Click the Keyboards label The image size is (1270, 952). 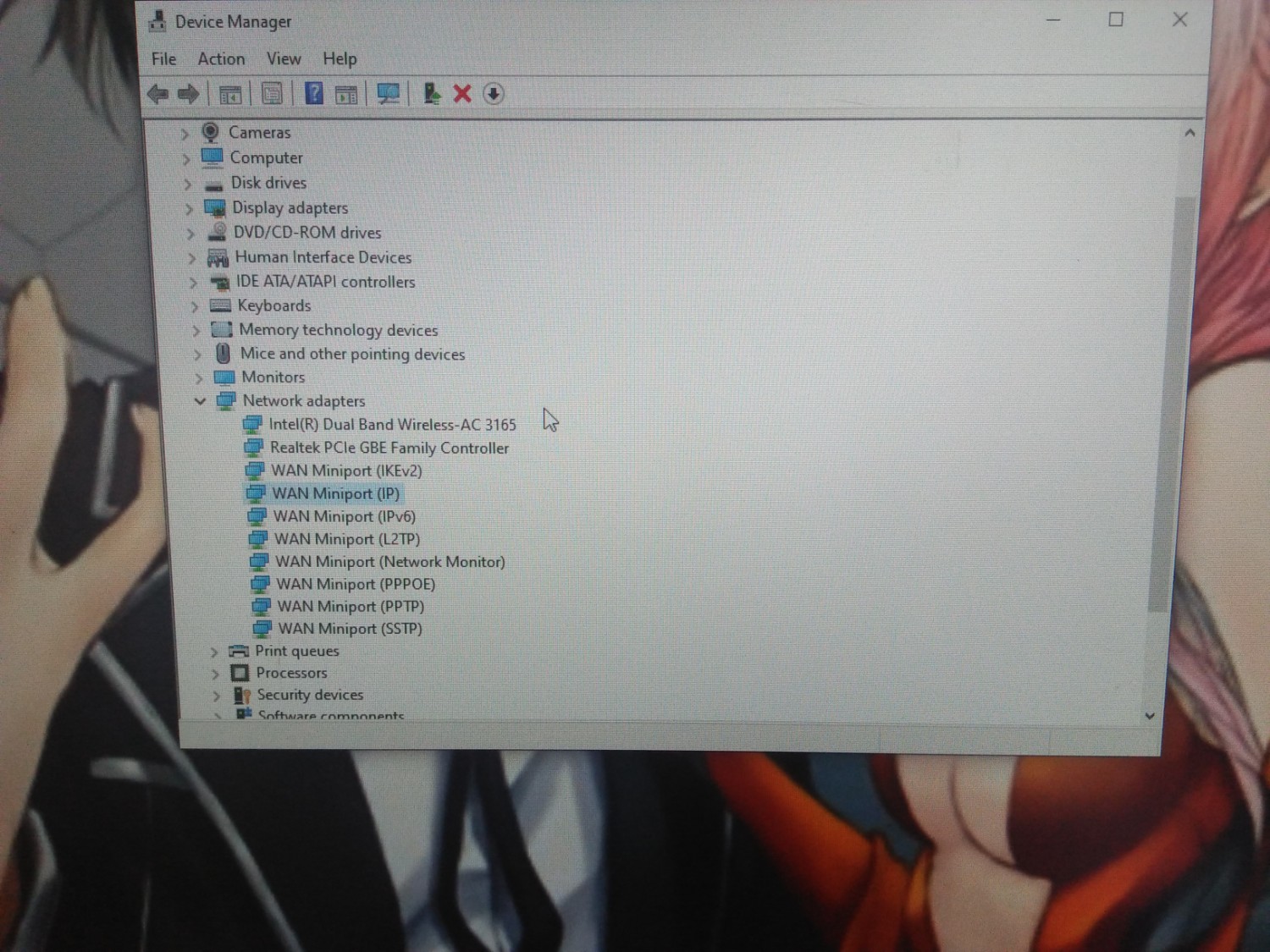[x=274, y=305]
